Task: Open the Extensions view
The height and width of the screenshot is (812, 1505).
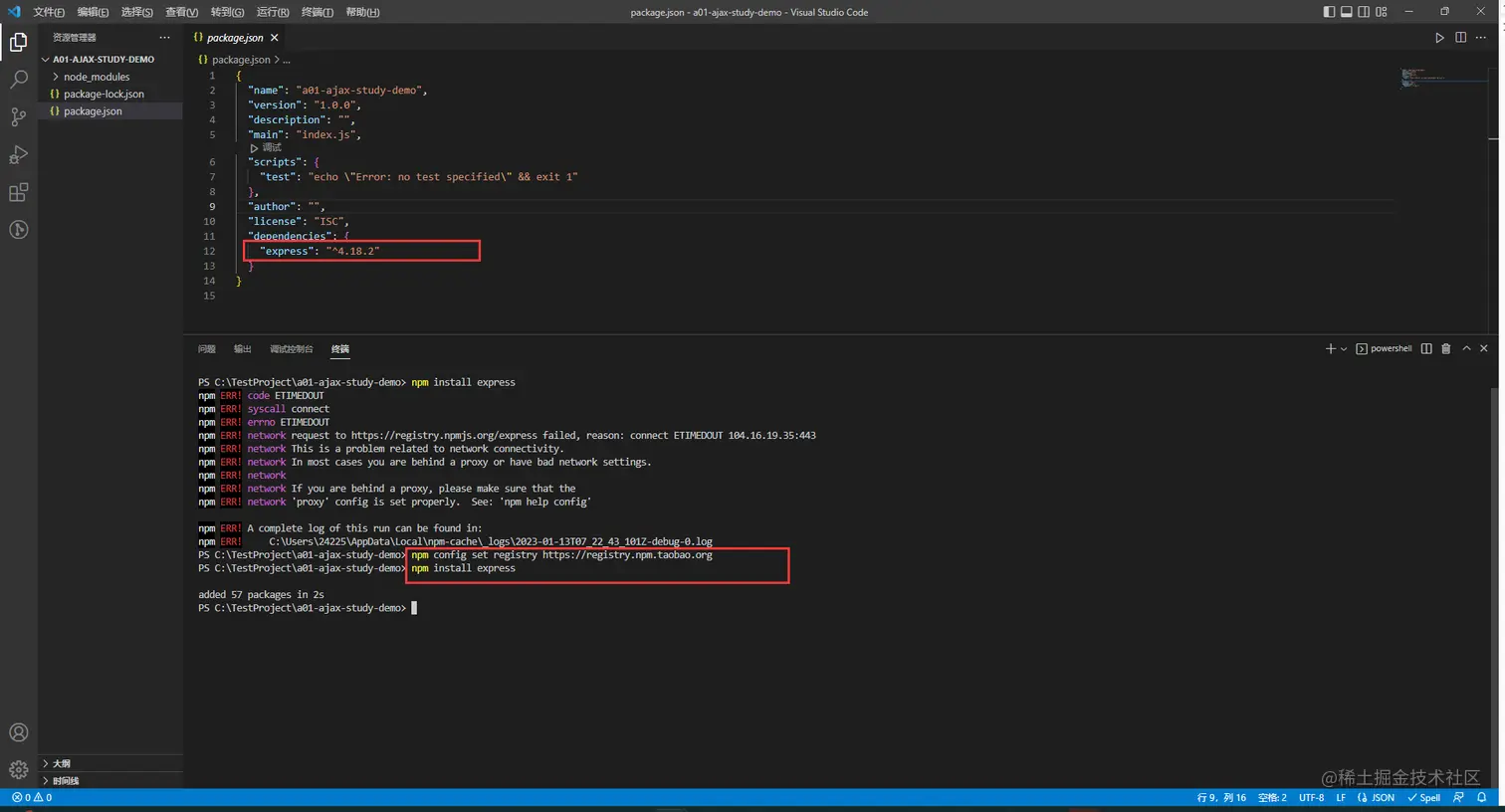Action: point(18,192)
